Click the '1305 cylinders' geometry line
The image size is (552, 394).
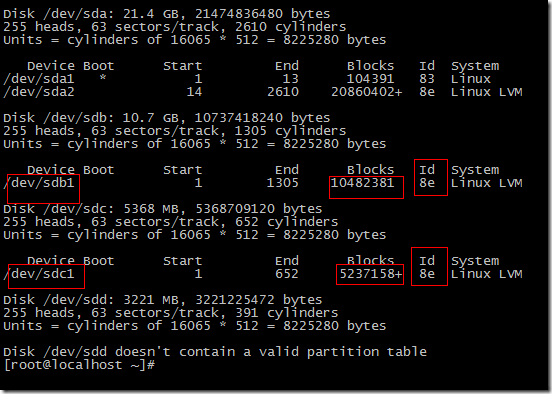coord(175,131)
